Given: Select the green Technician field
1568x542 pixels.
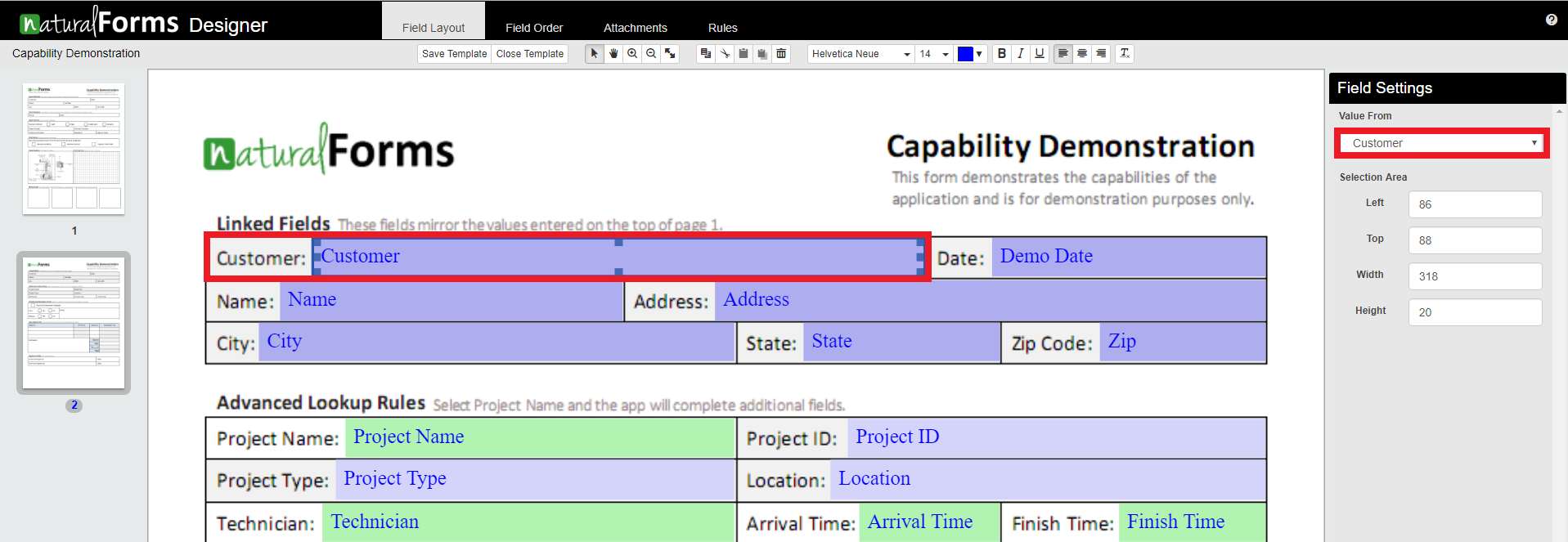Looking at the screenshot, I should (x=528, y=522).
